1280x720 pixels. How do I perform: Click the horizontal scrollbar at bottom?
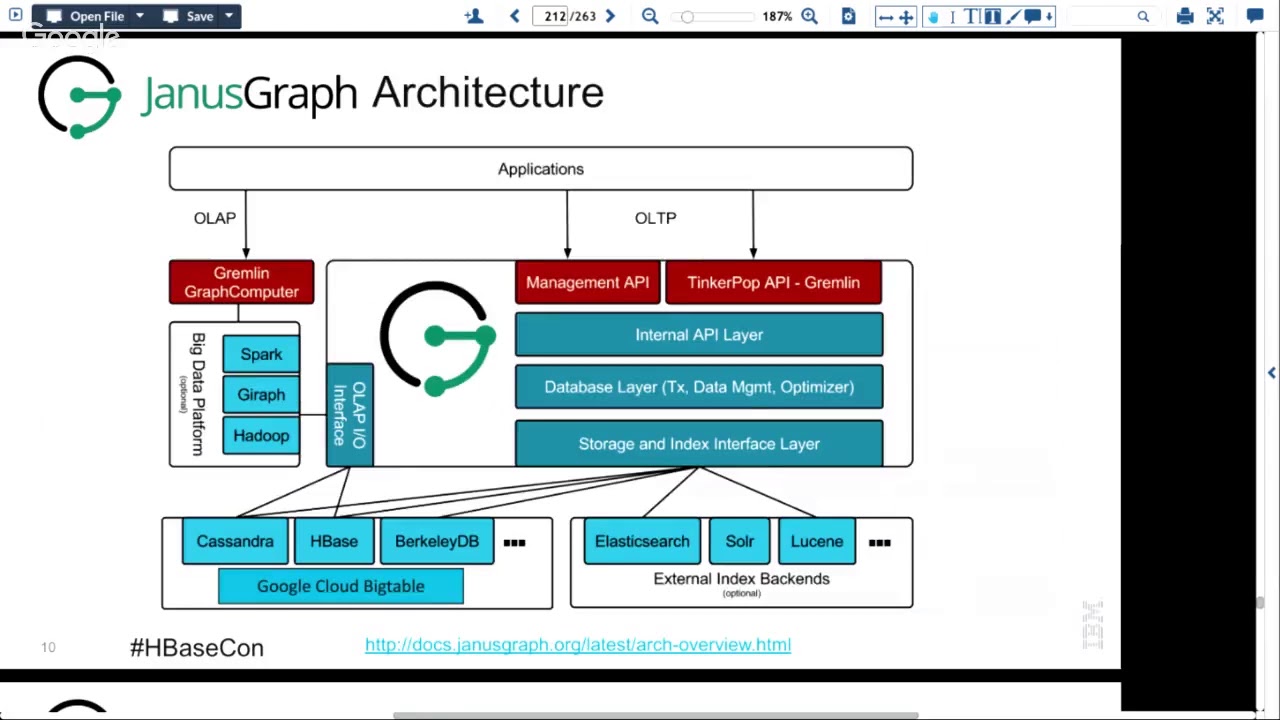(655, 715)
